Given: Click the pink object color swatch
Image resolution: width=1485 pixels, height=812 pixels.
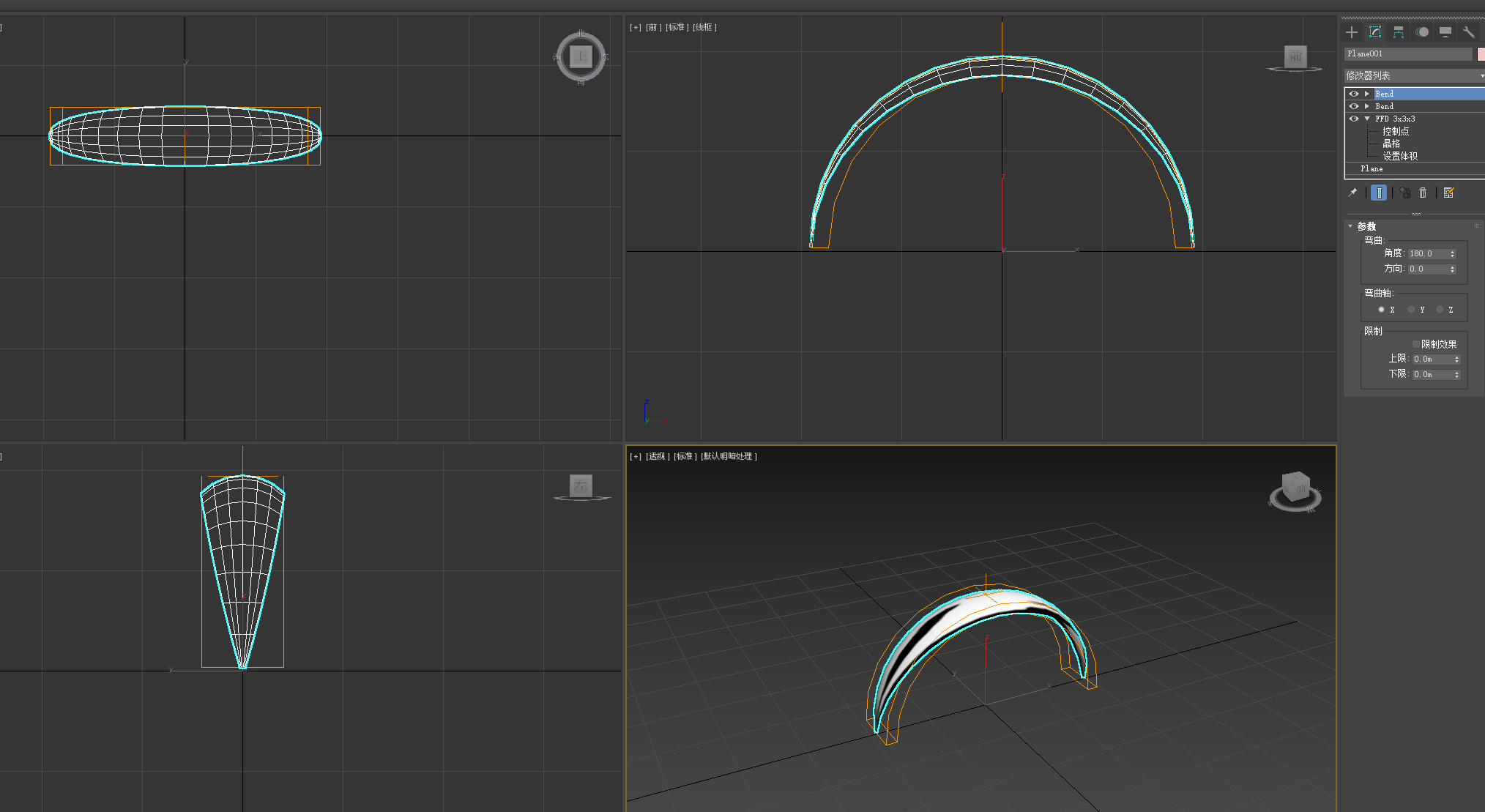Looking at the screenshot, I should coord(1481,53).
